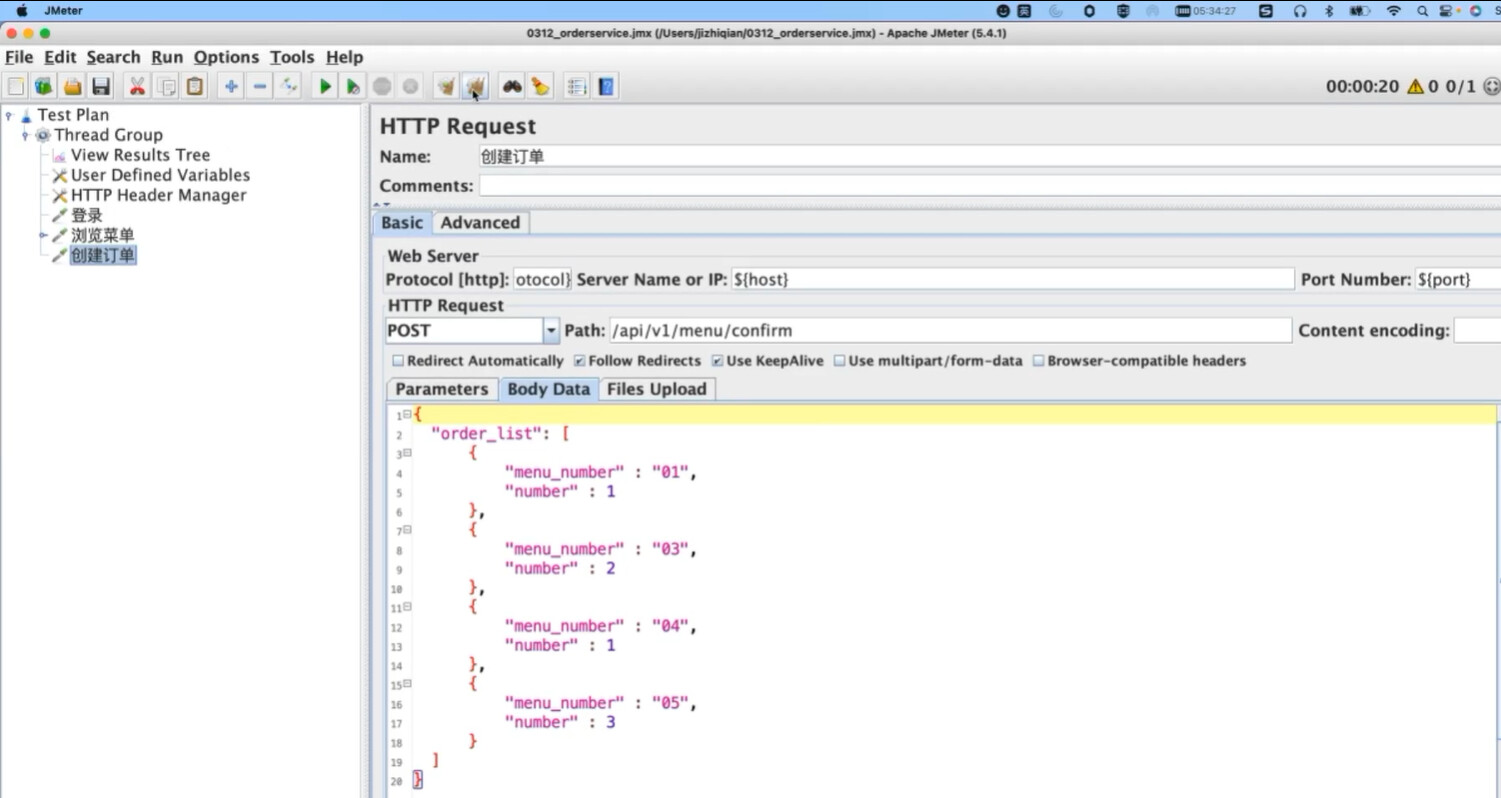Open Search with the binoculars icon
This screenshot has height=798, width=1501.
(512, 87)
